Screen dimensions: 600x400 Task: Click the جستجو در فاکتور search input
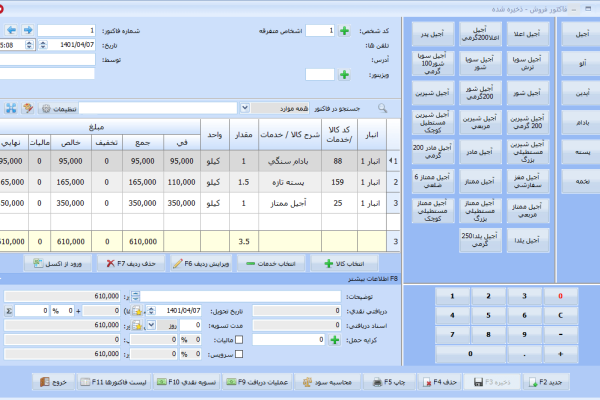click(x=158, y=108)
